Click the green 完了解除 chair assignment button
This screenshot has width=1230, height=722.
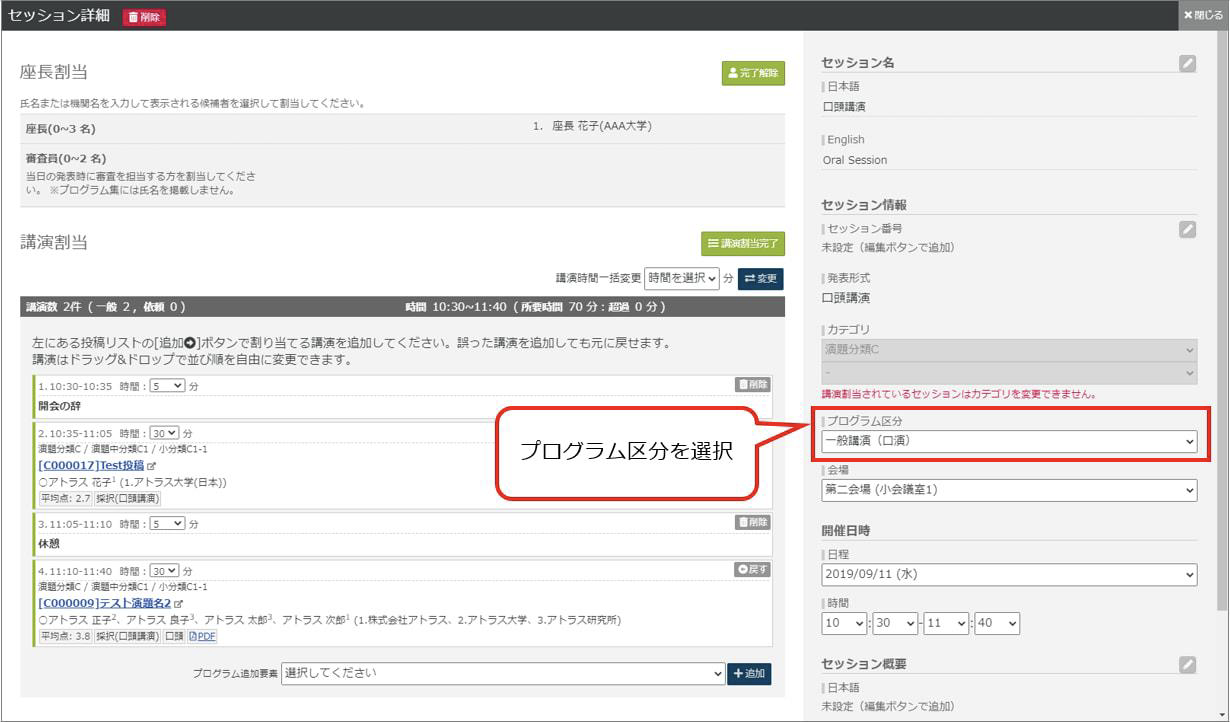click(x=753, y=73)
